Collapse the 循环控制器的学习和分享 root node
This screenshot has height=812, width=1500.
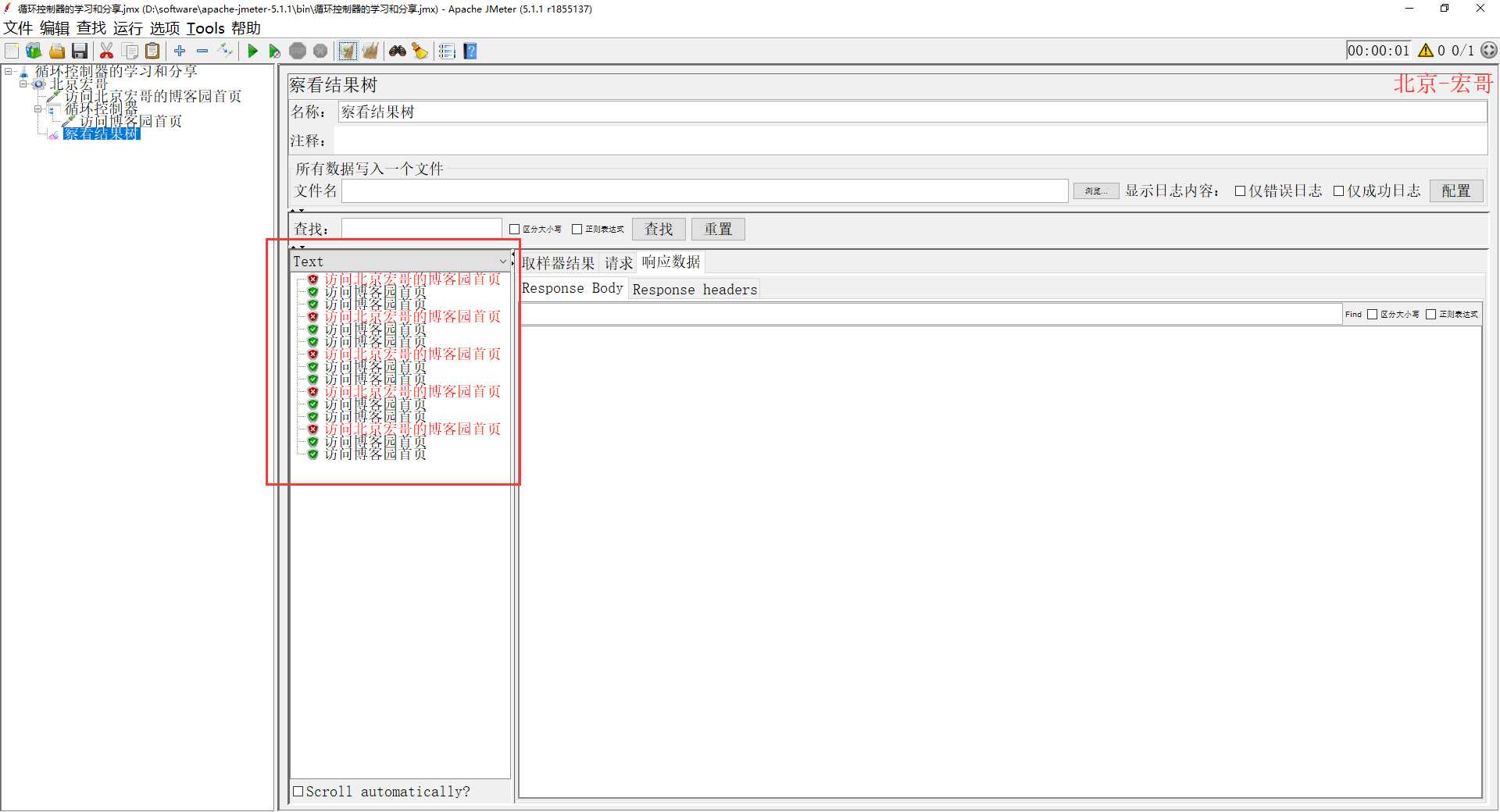click(x=9, y=72)
